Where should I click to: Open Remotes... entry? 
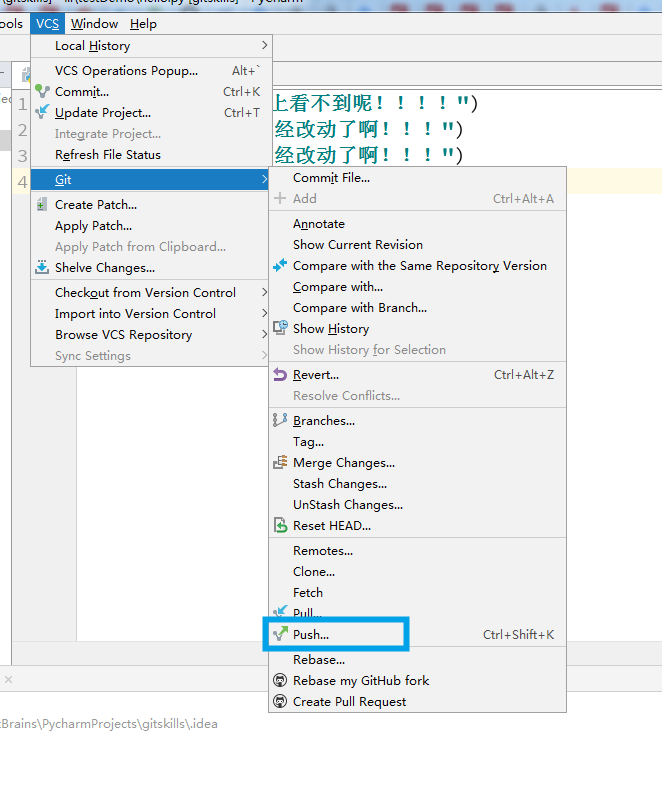(x=417, y=551)
